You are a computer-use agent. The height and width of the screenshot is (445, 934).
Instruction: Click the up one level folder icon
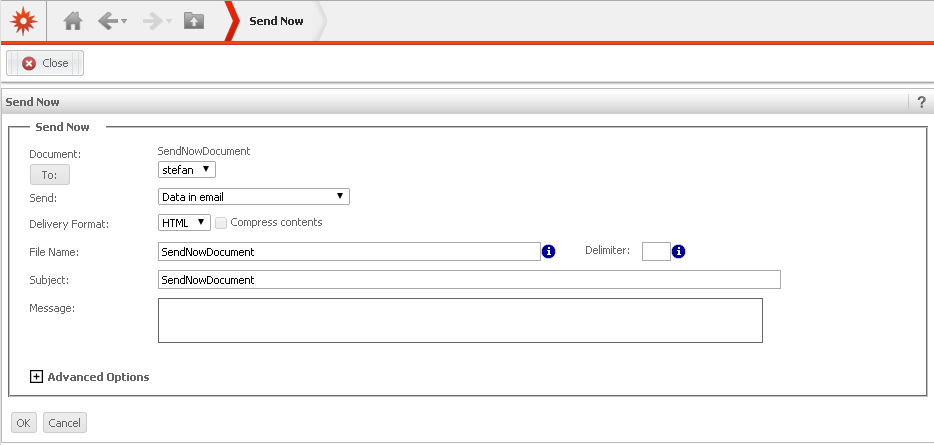(x=194, y=21)
